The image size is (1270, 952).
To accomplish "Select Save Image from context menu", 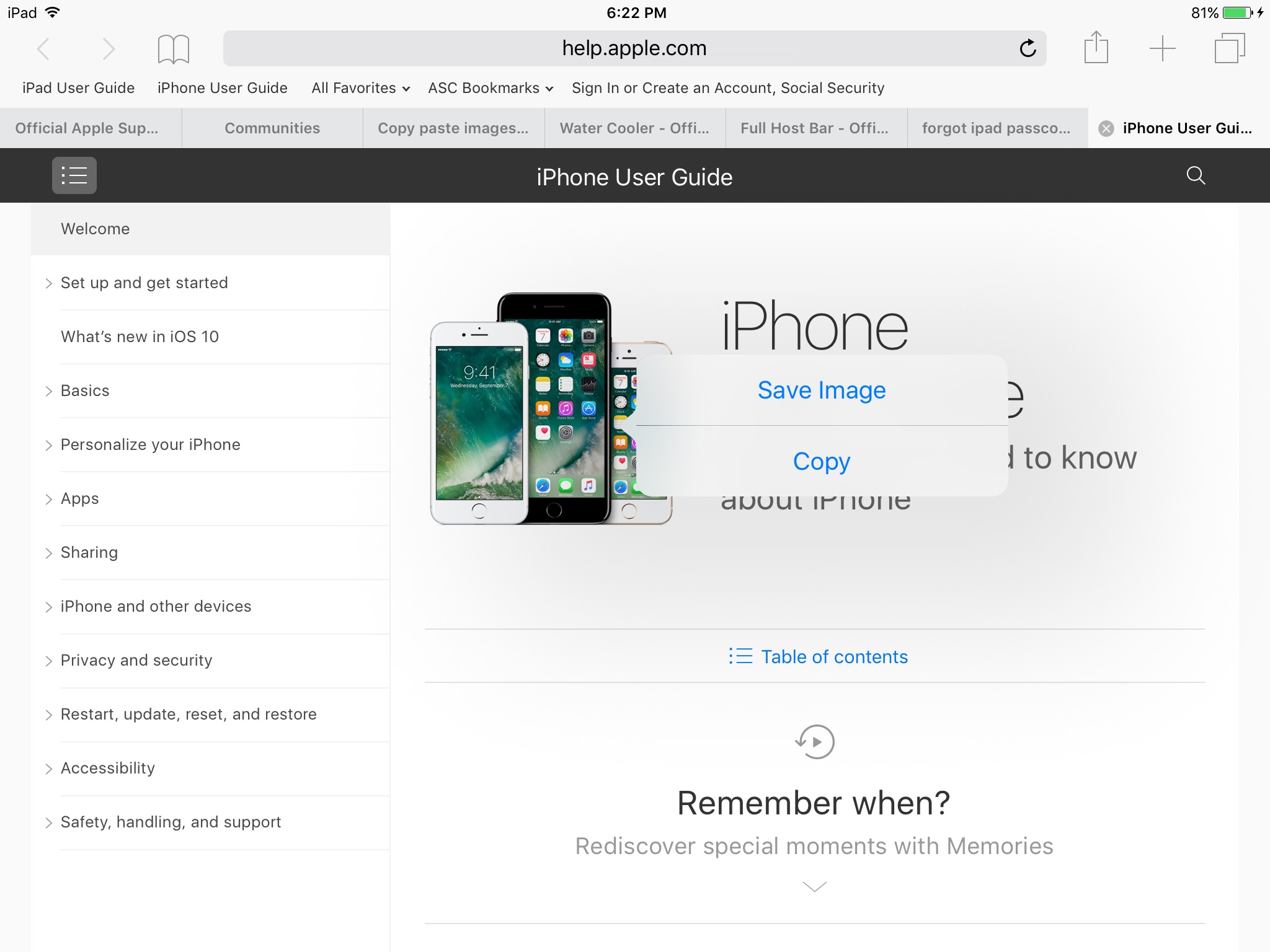I will (x=821, y=389).
